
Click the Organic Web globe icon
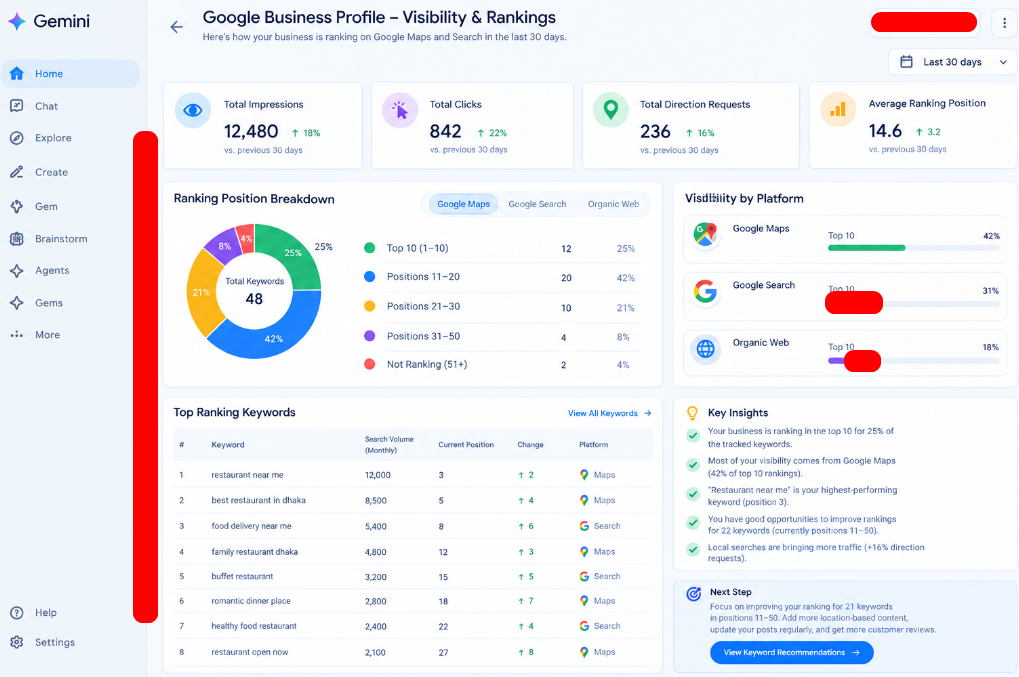705,349
